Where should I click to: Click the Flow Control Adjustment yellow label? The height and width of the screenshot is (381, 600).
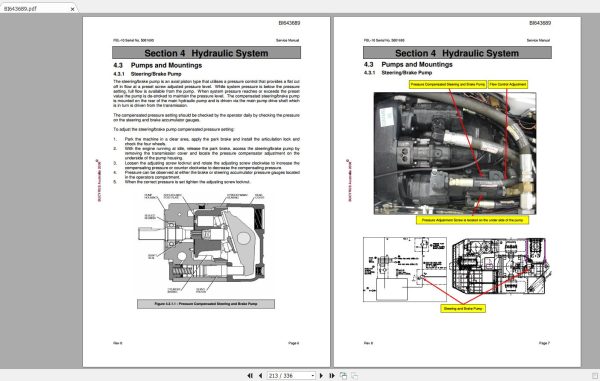tap(508, 84)
